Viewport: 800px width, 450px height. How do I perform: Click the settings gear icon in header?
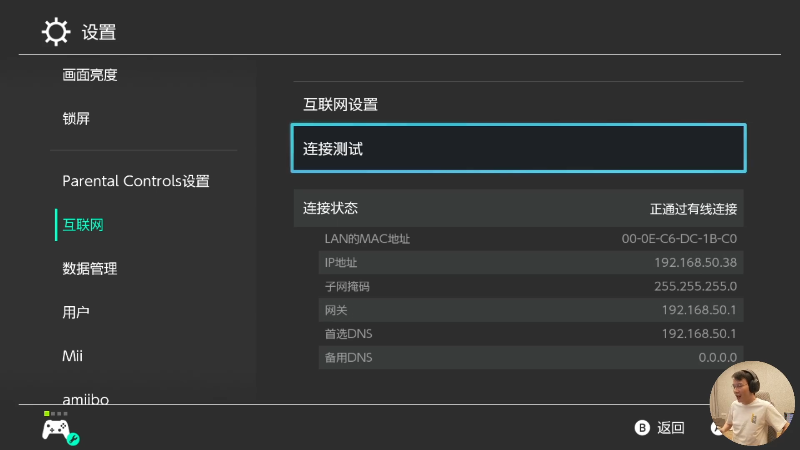pos(56,32)
